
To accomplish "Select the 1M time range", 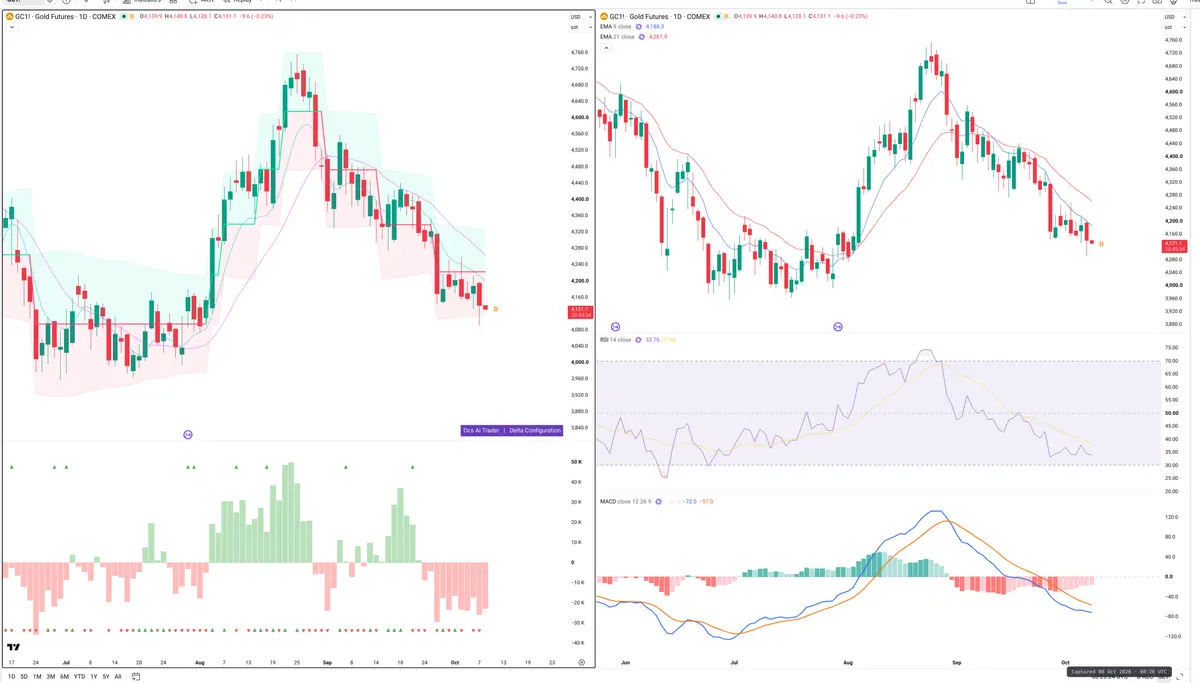I will 37,677.
